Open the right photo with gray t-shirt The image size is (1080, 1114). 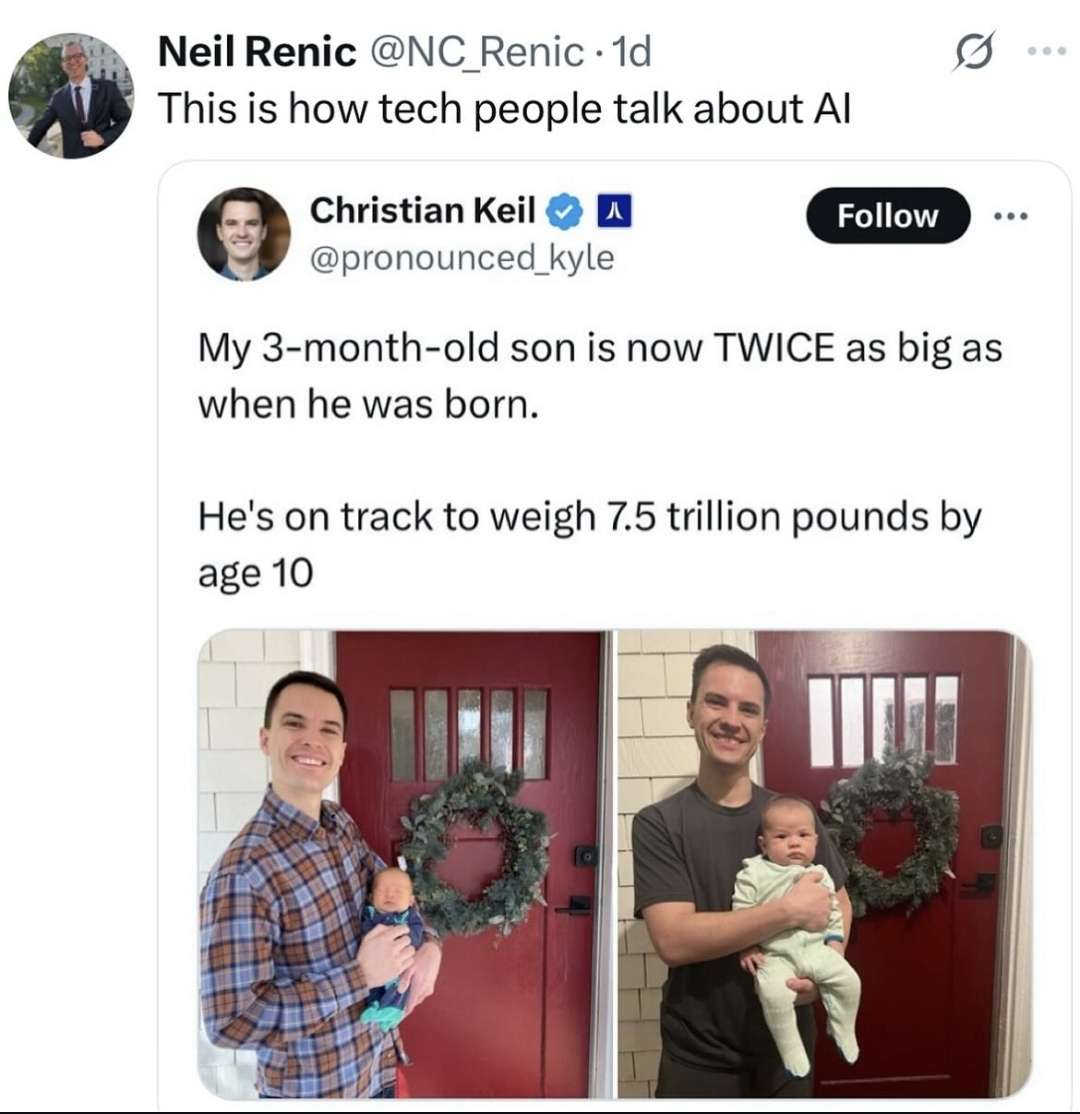(824, 864)
